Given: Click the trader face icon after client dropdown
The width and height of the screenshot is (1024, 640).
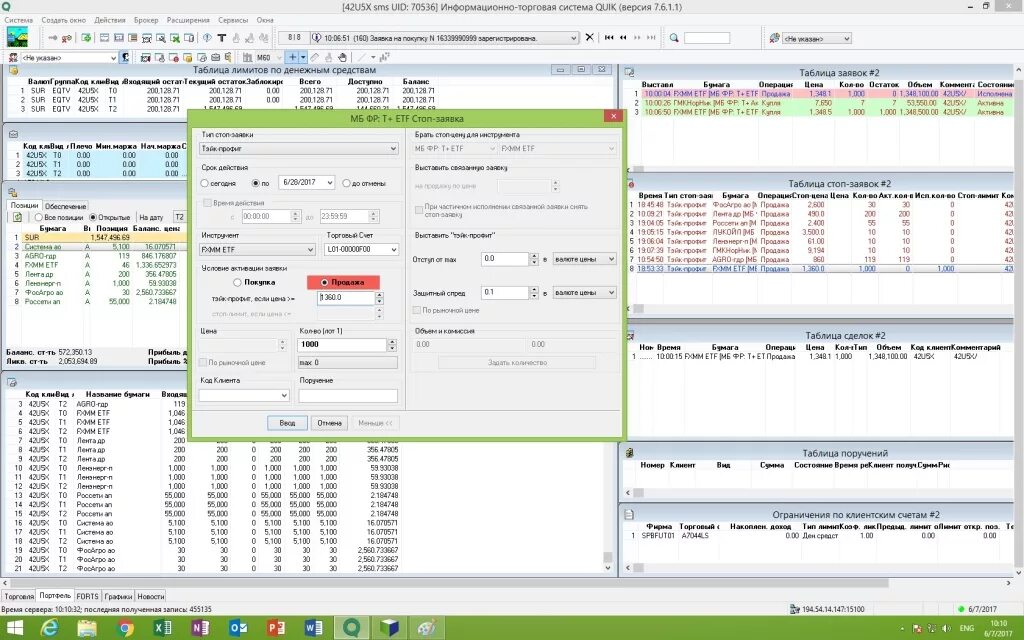Looking at the screenshot, I should pyautogui.click(x=125, y=57).
